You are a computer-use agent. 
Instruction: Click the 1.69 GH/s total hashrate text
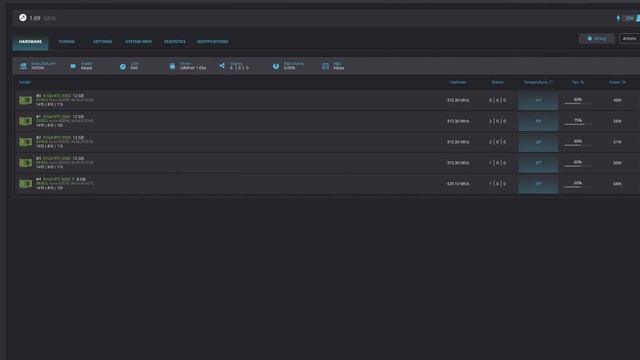pos(42,18)
